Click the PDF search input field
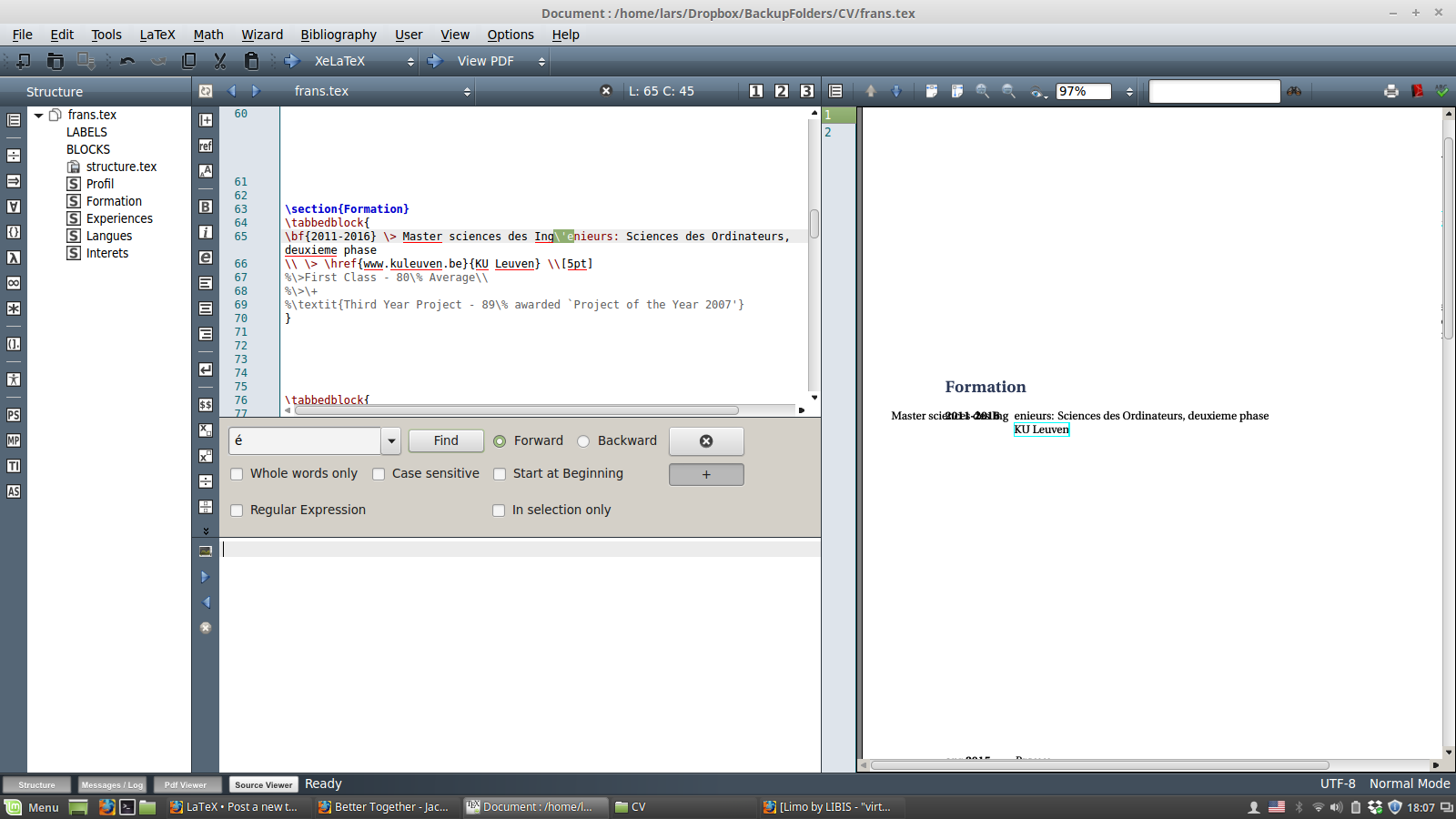1456x819 pixels. tap(1214, 91)
